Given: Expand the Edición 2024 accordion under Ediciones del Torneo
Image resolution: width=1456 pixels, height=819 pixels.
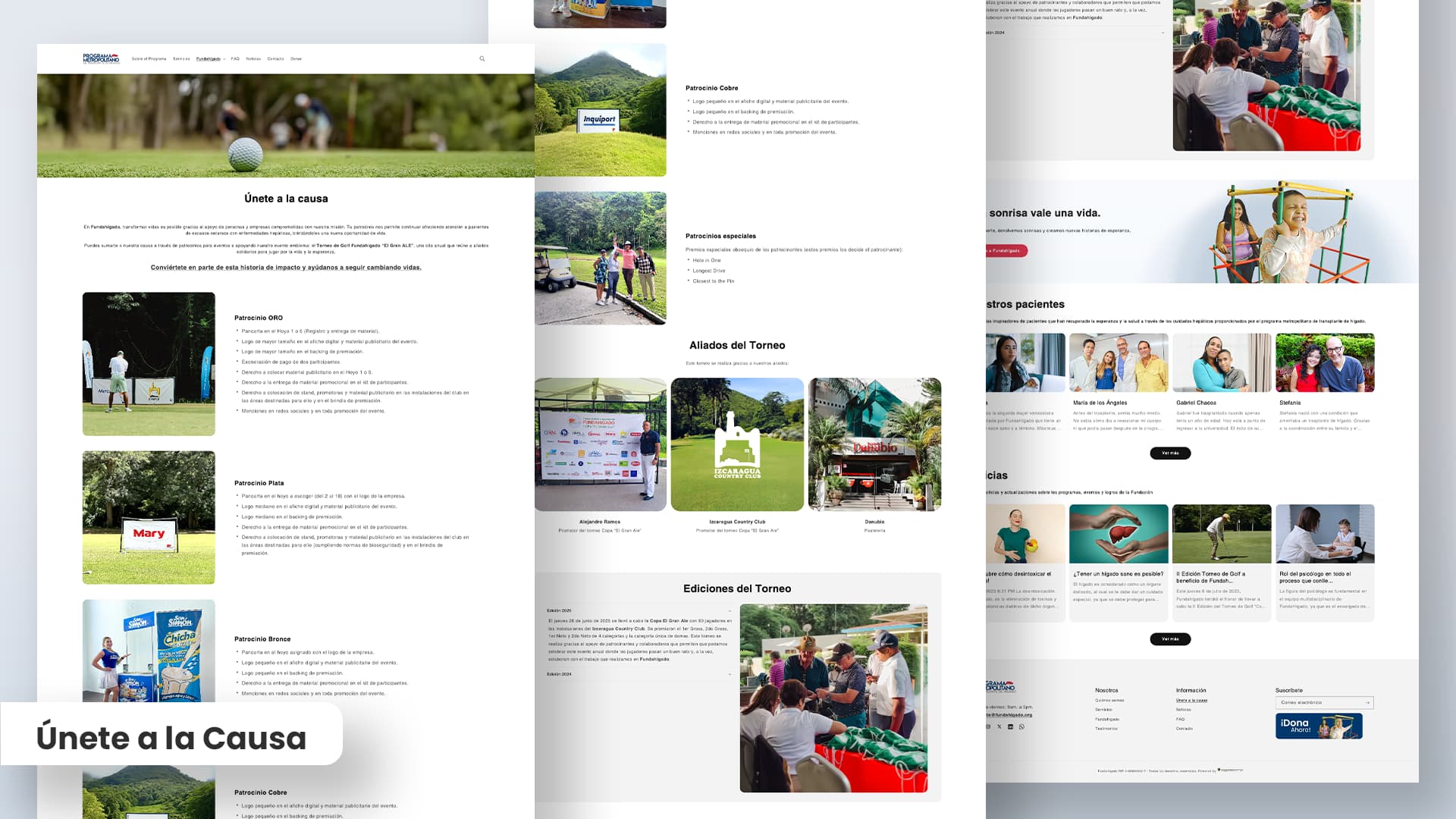Looking at the screenshot, I should pos(639,674).
